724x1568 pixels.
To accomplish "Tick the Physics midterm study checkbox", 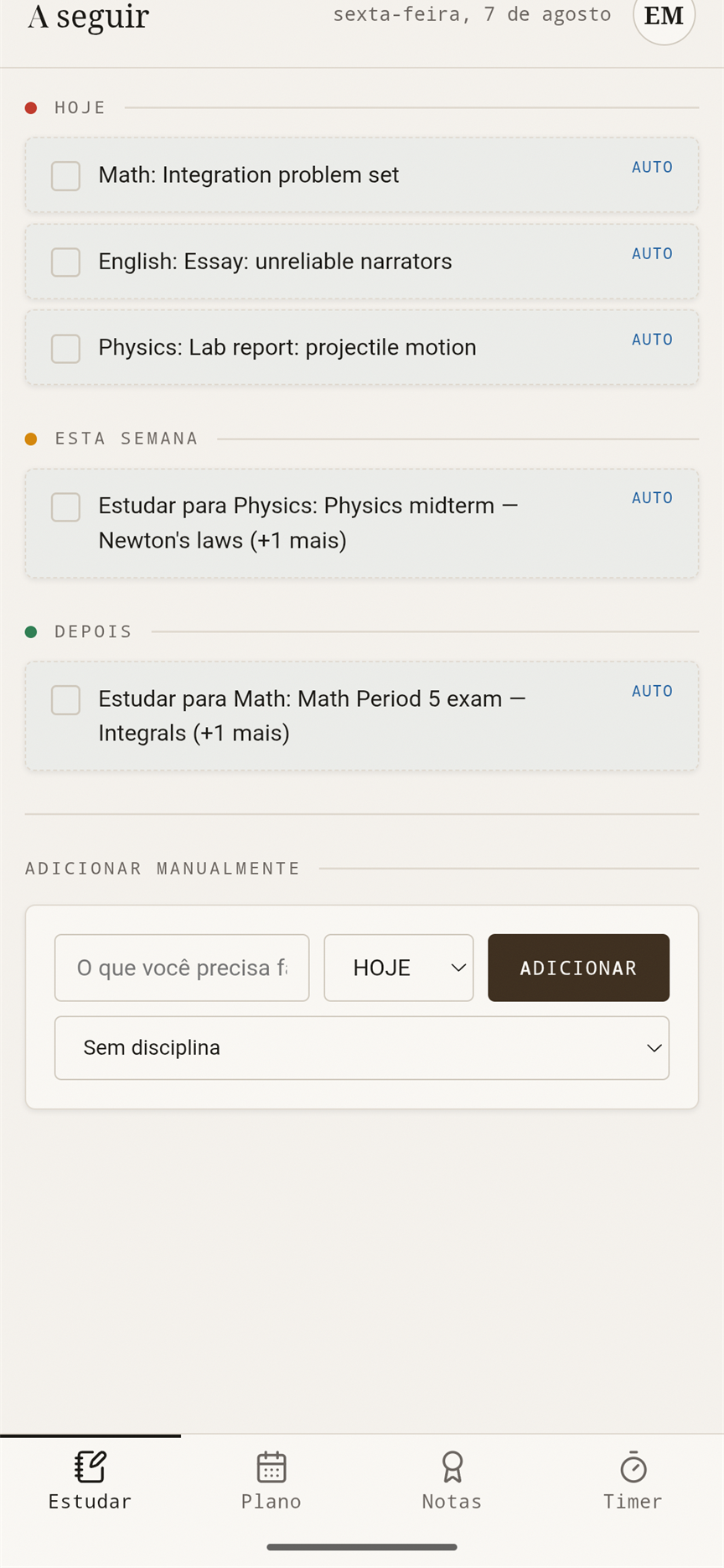I will 65,506.
